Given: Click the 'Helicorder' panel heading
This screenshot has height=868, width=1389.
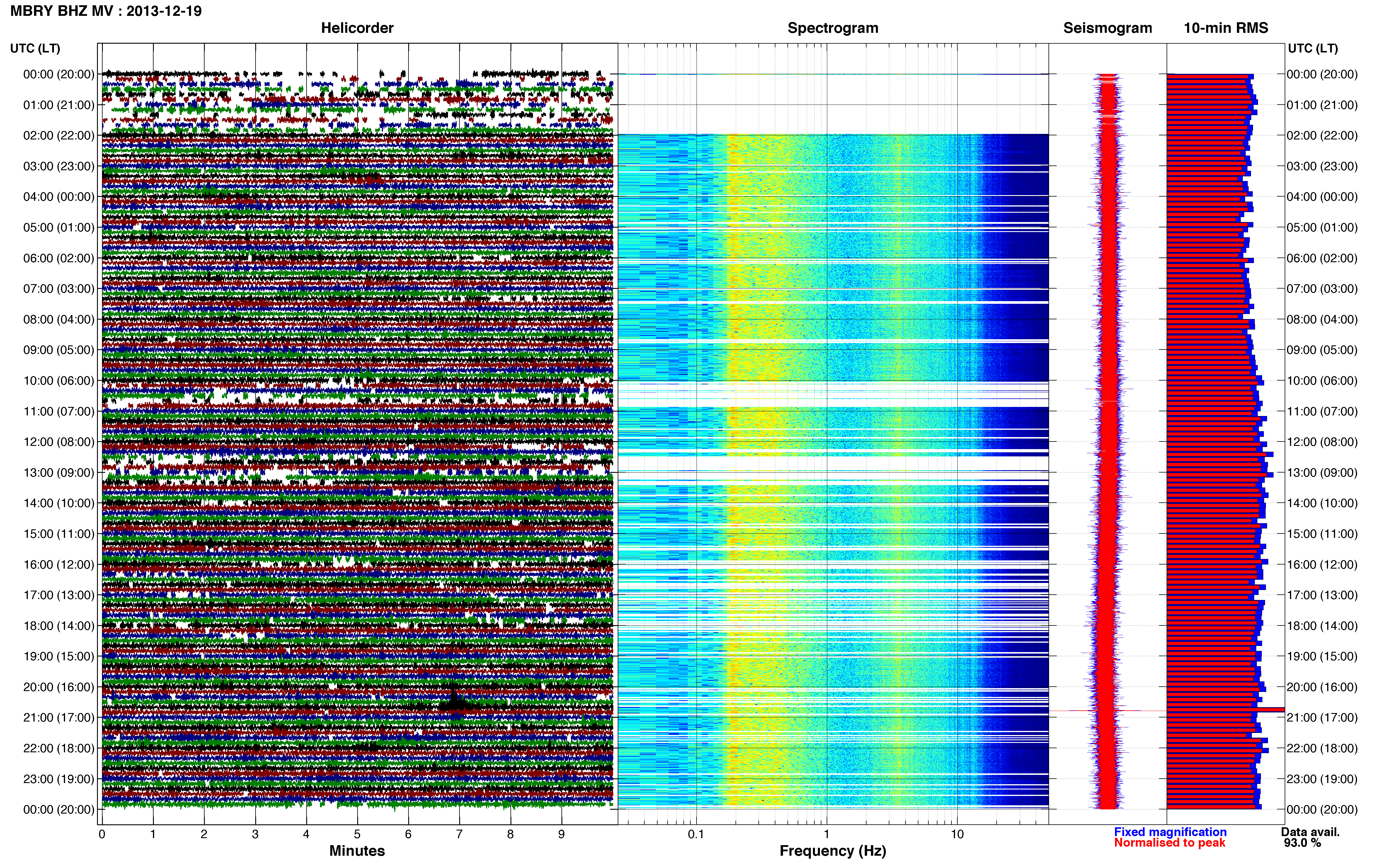Looking at the screenshot, I should [x=357, y=28].
